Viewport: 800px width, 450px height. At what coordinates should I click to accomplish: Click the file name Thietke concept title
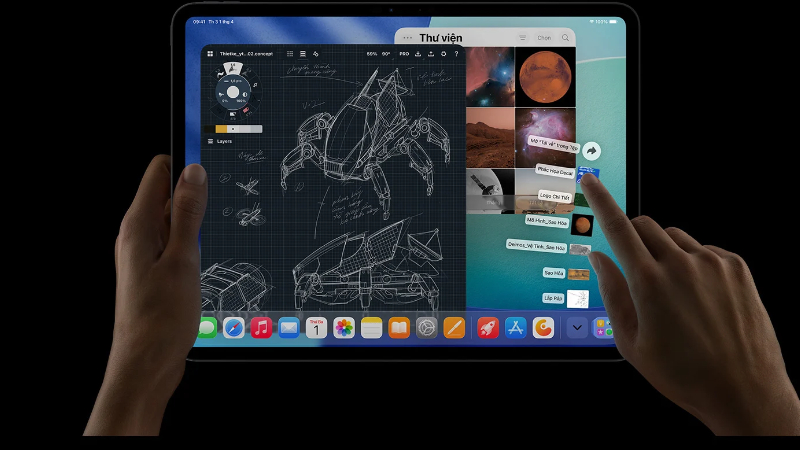point(246,54)
